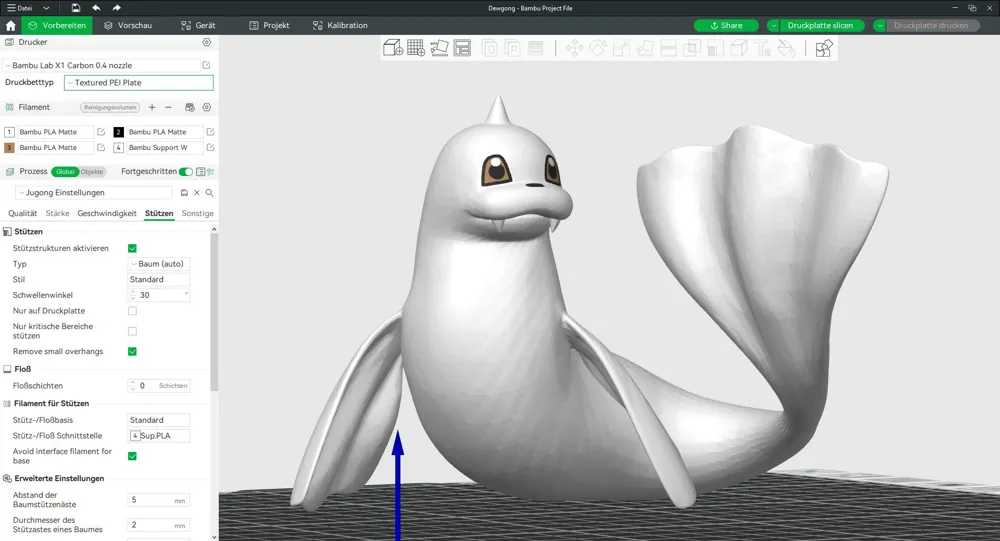Open dropdown arrow next to Druckplatte slicen
This screenshot has height=541, width=1000.
point(773,26)
